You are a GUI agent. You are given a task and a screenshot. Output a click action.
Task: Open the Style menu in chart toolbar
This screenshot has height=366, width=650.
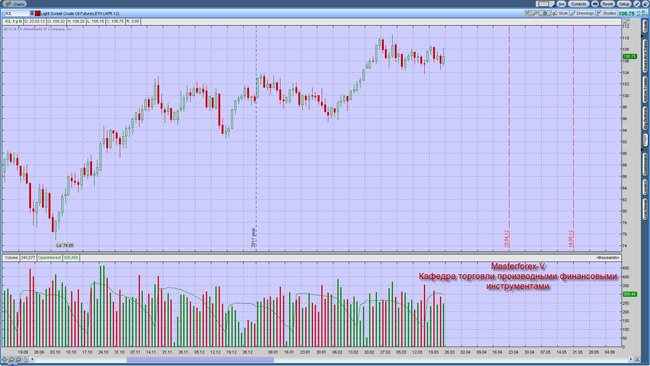point(560,13)
